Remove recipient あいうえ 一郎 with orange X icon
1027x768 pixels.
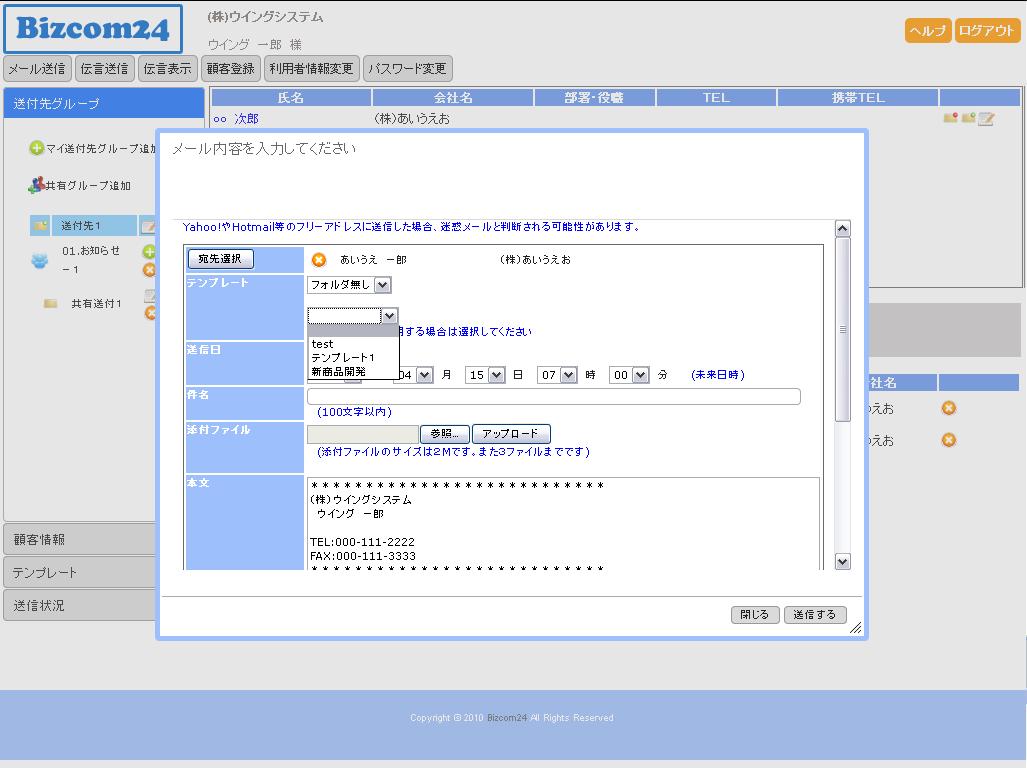pos(319,260)
